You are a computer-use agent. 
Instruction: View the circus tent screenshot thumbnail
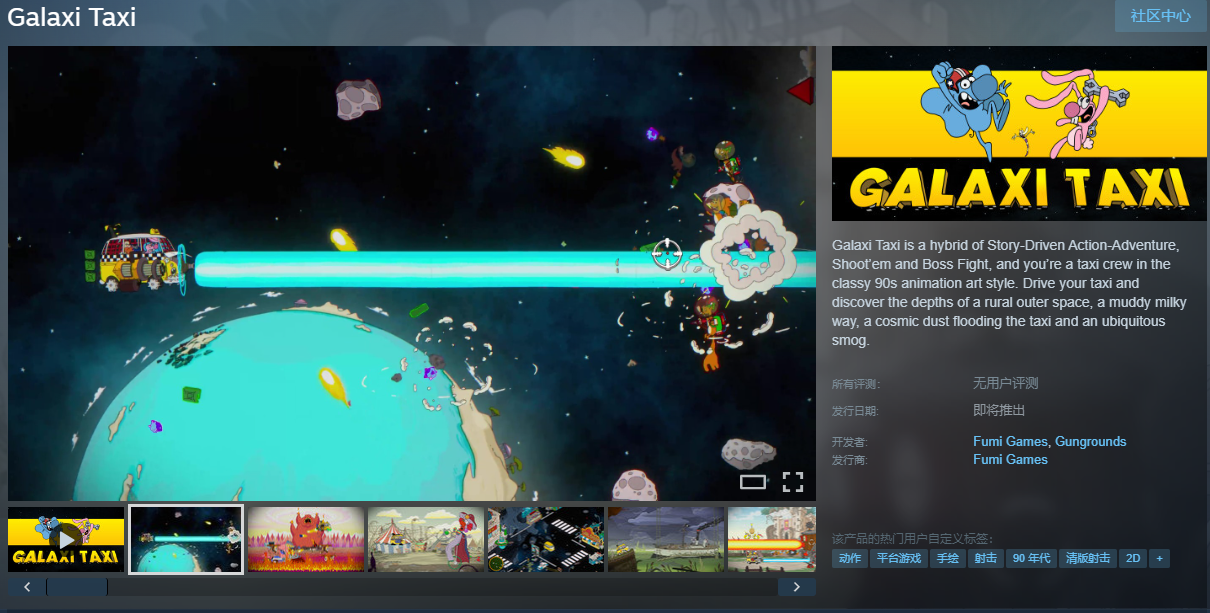(426, 539)
